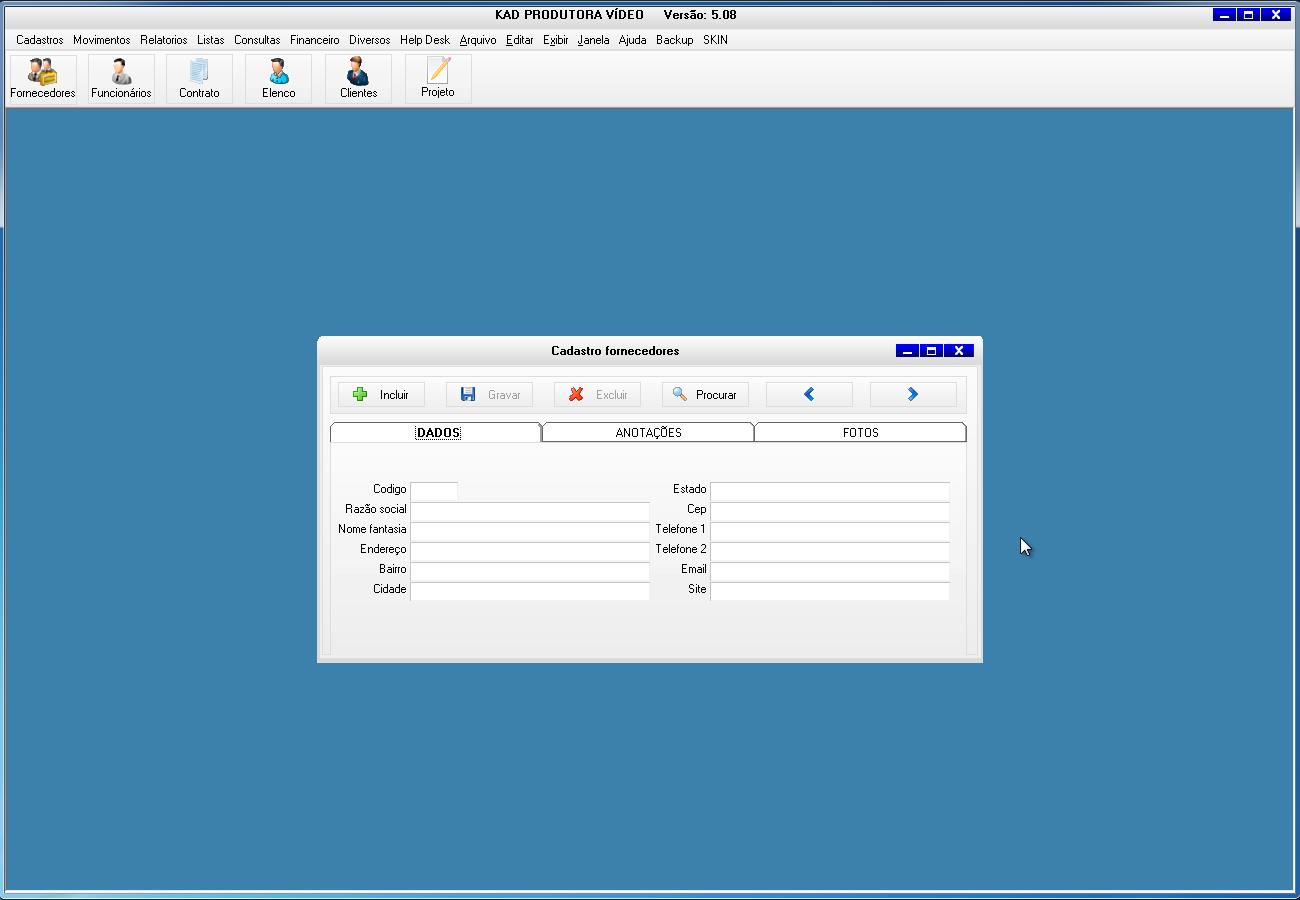Open the Financeiro menu

pos(315,40)
